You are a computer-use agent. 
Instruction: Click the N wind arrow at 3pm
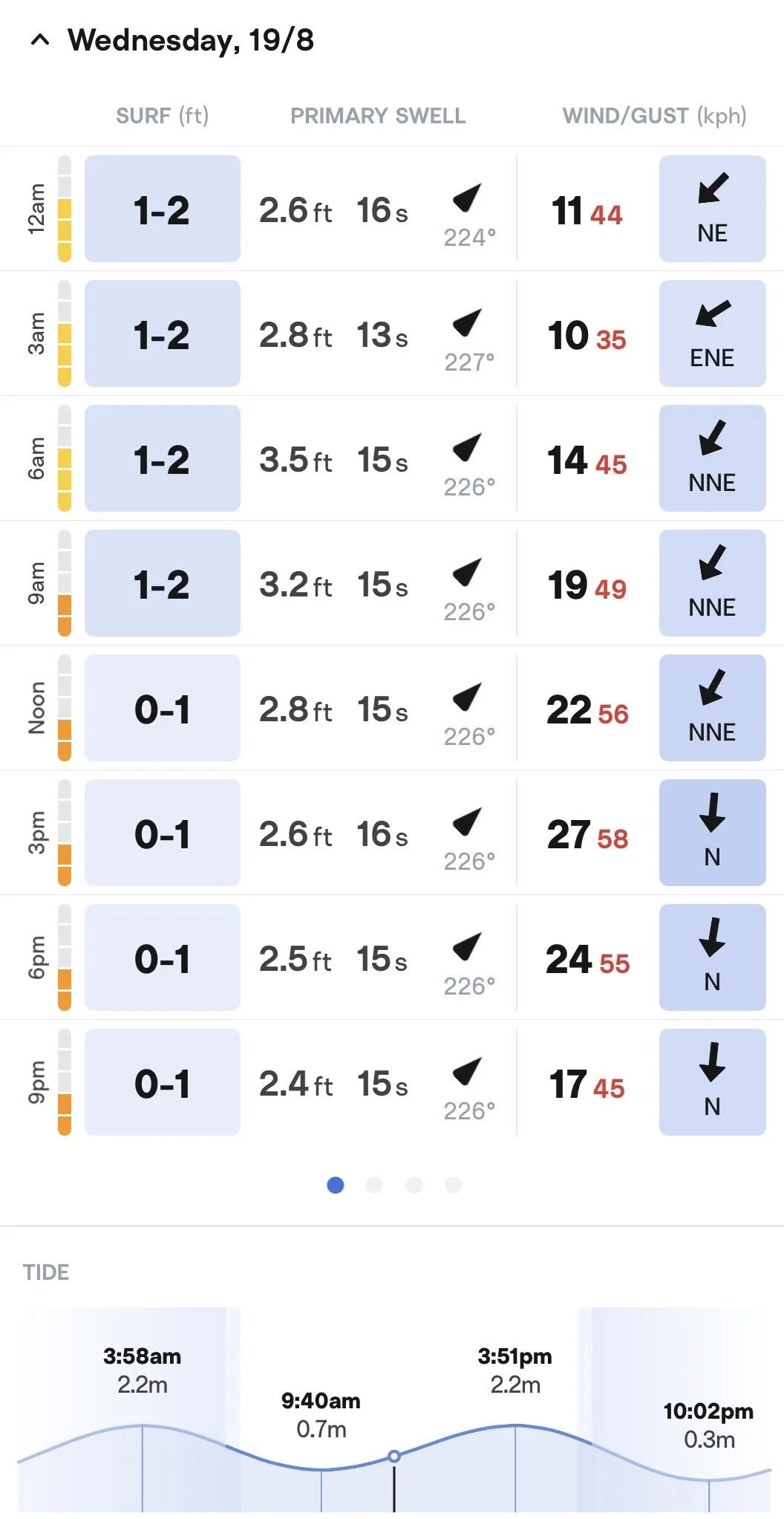713,812
